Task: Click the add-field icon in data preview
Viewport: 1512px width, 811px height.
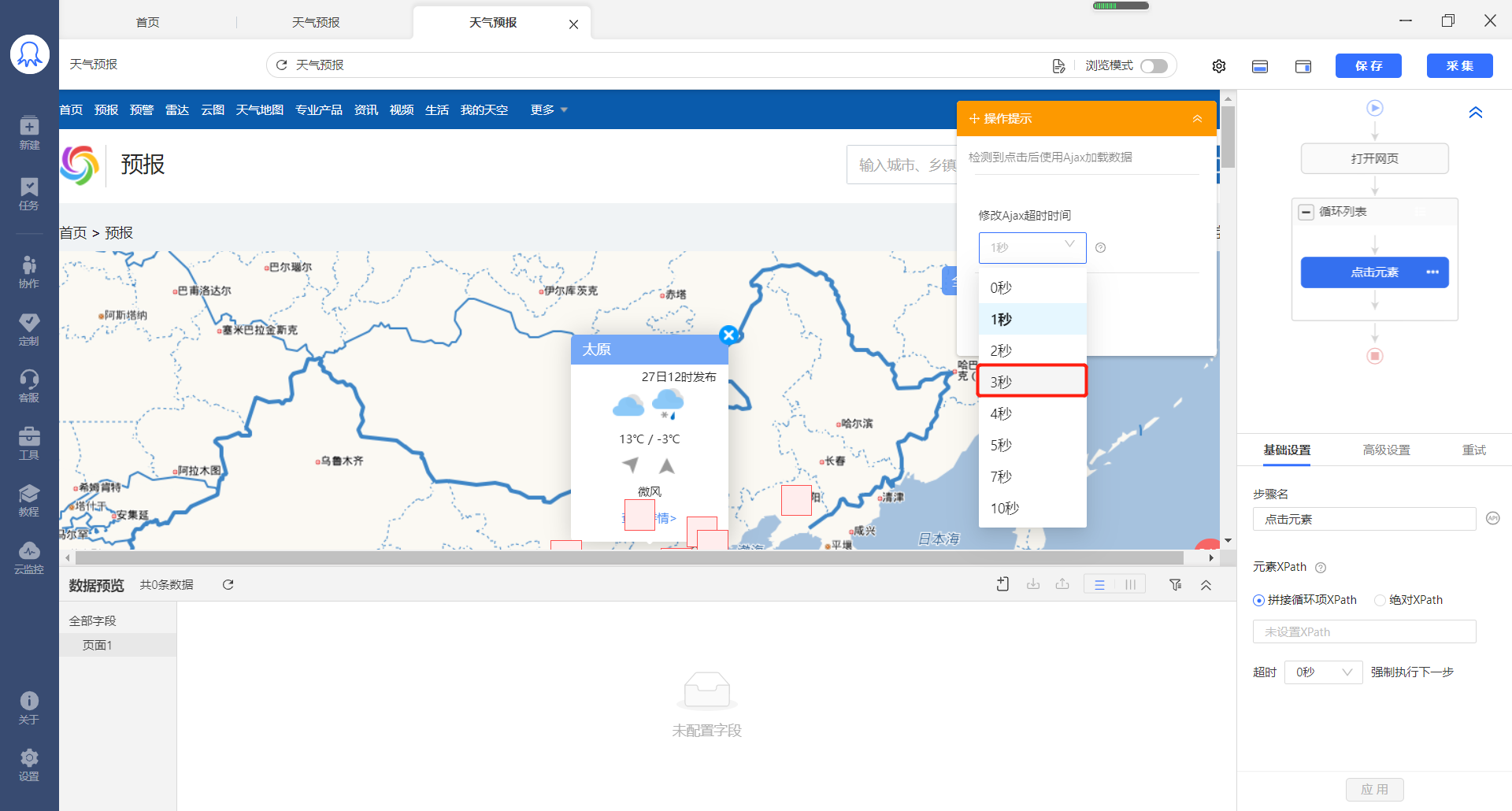Action: [1002, 584]
